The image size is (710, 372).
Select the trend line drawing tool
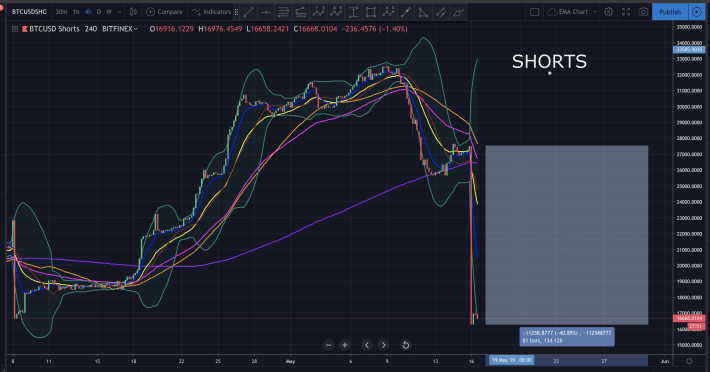[x=248, y=12]
